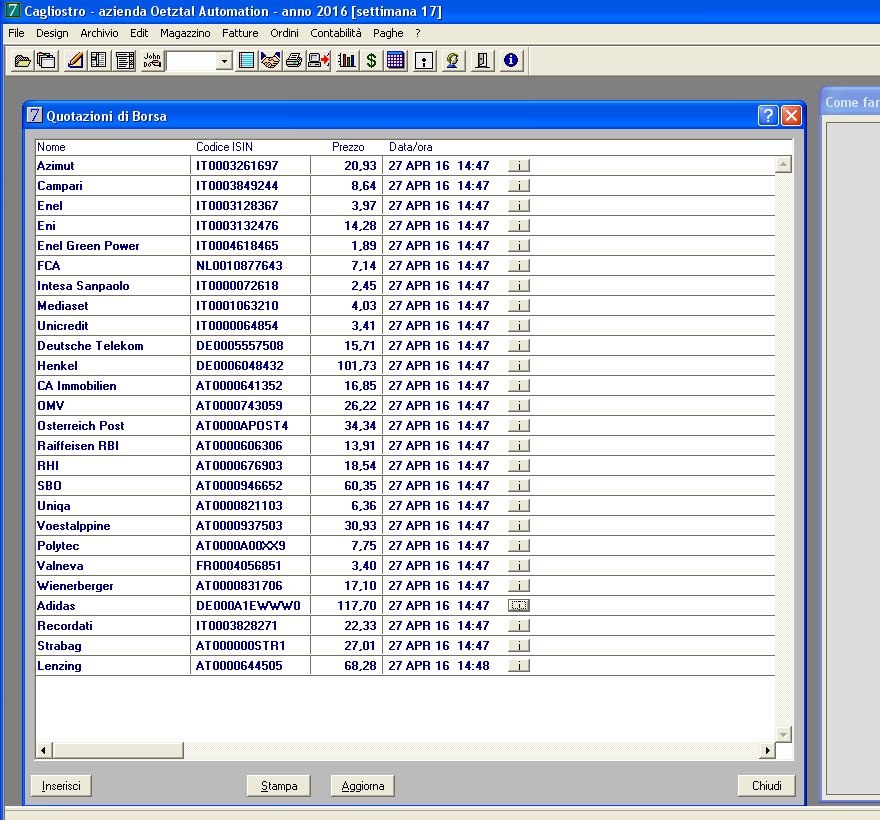Viewport: 880px width, 820px height.
Task: Click the info button on Adidas row
Action: pos(519,606)
